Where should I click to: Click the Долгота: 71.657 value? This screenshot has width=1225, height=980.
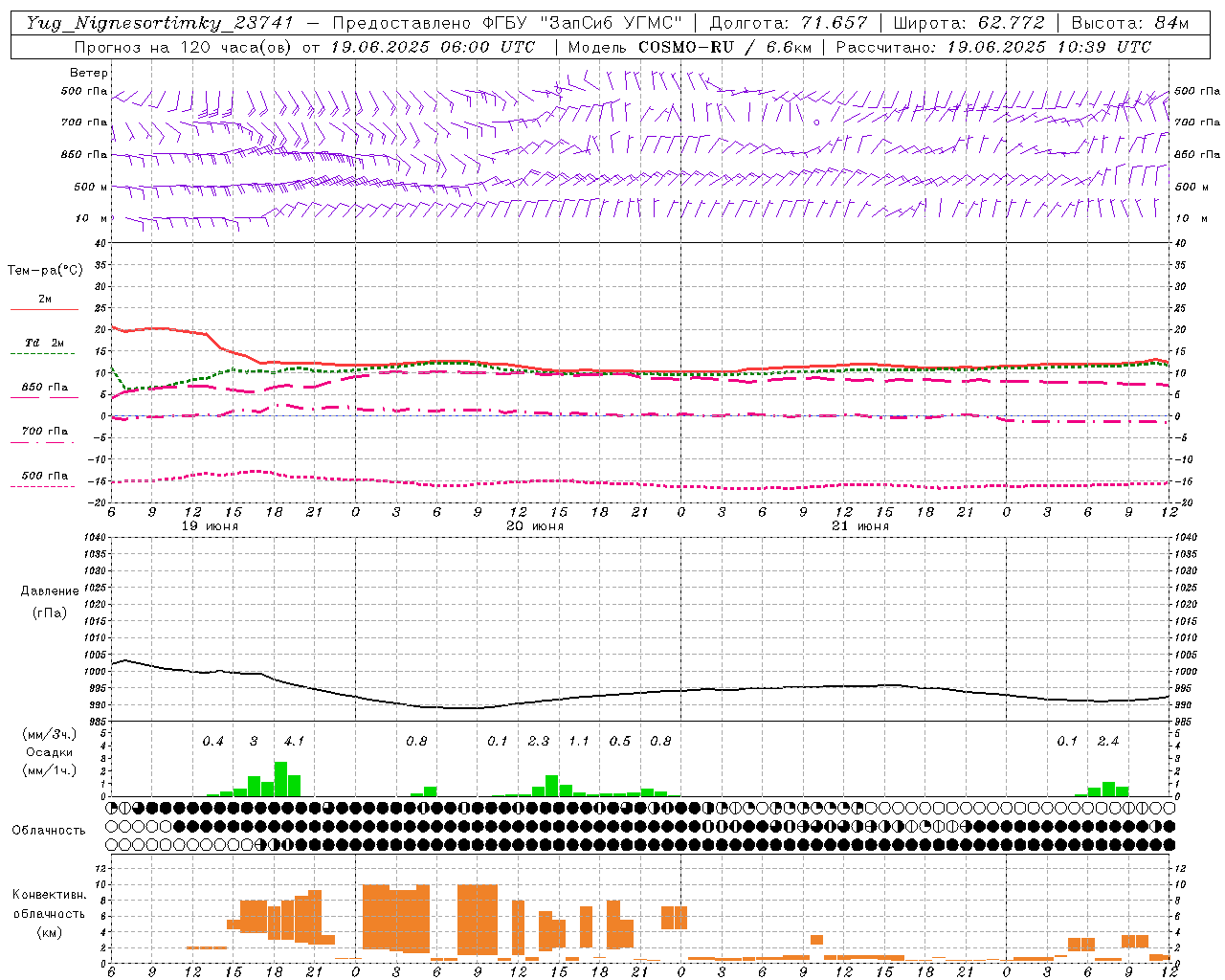tap(789, 23)
